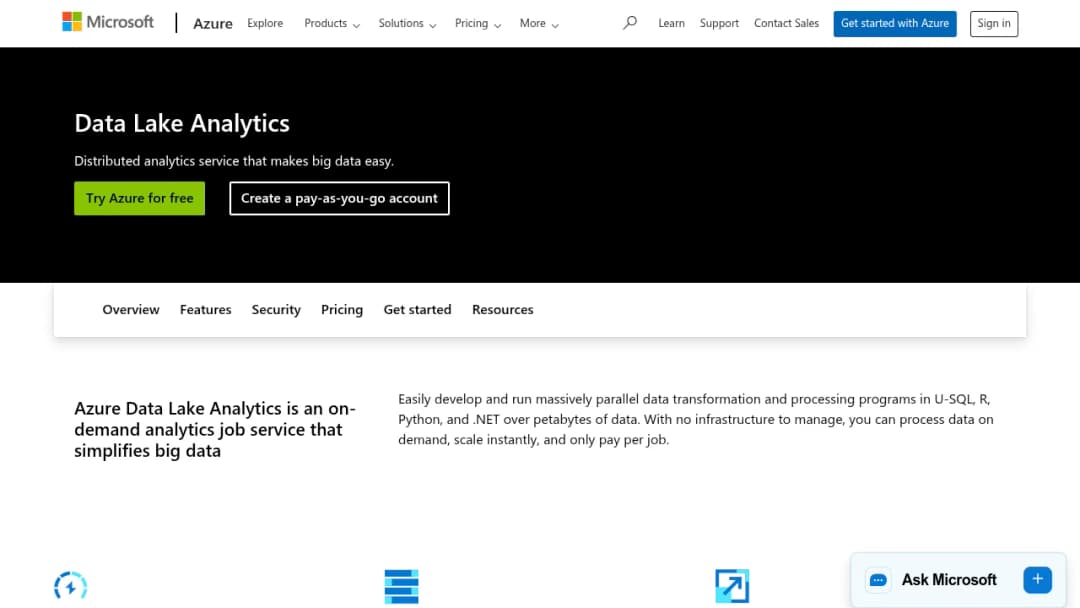Expand the Products dropdown

pos(332,23)
